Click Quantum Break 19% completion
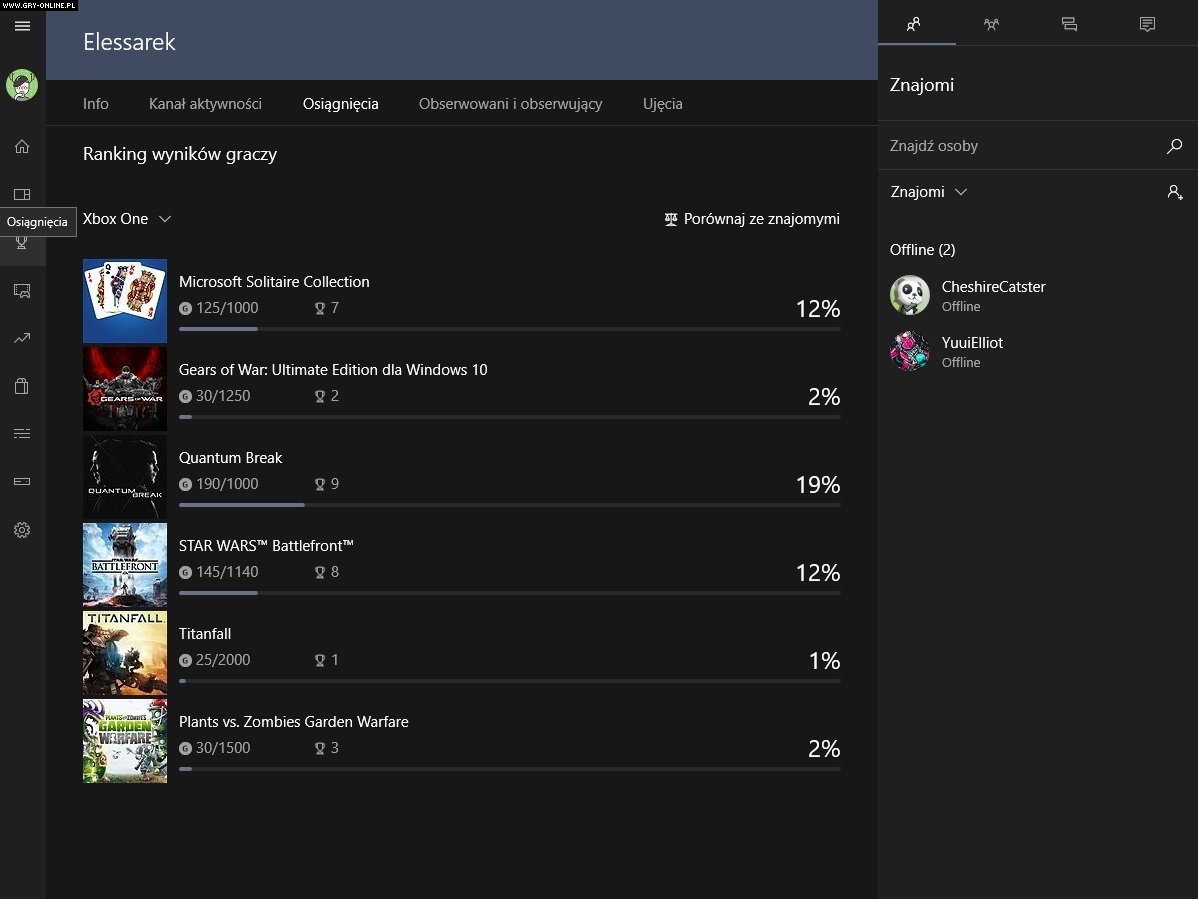 pos(818,484)
